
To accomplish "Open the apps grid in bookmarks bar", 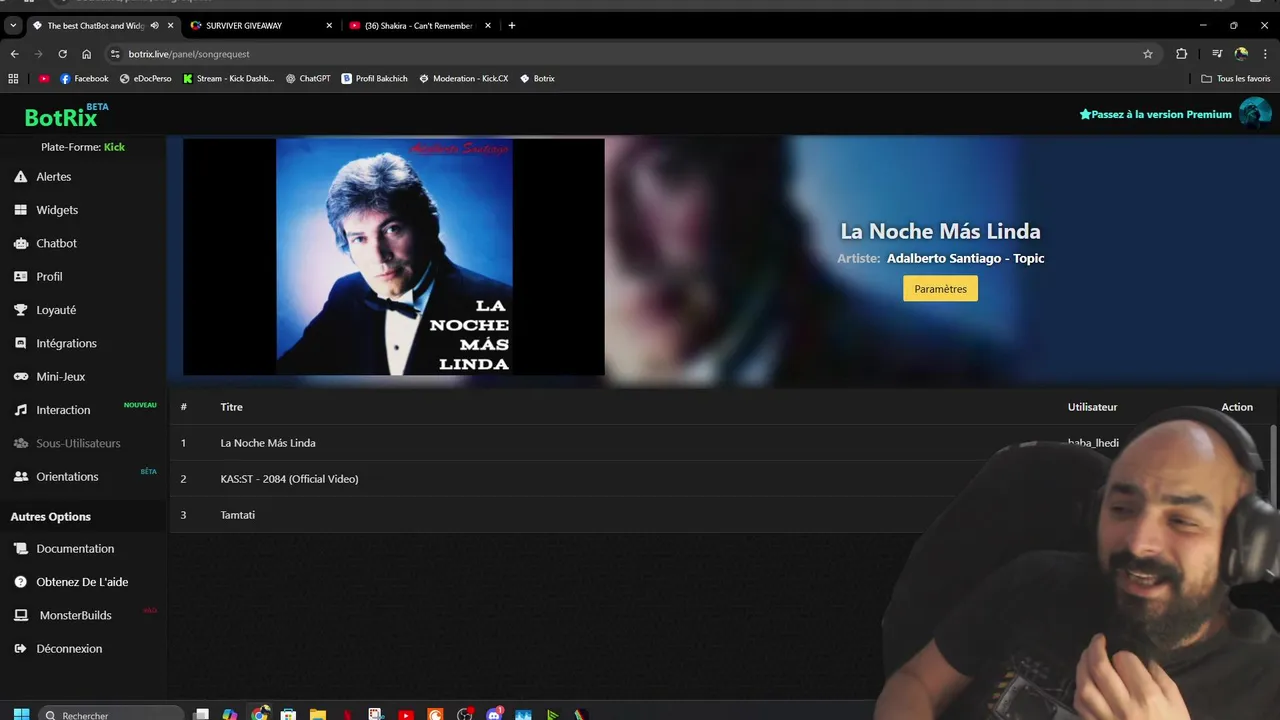I will [13, 78].
